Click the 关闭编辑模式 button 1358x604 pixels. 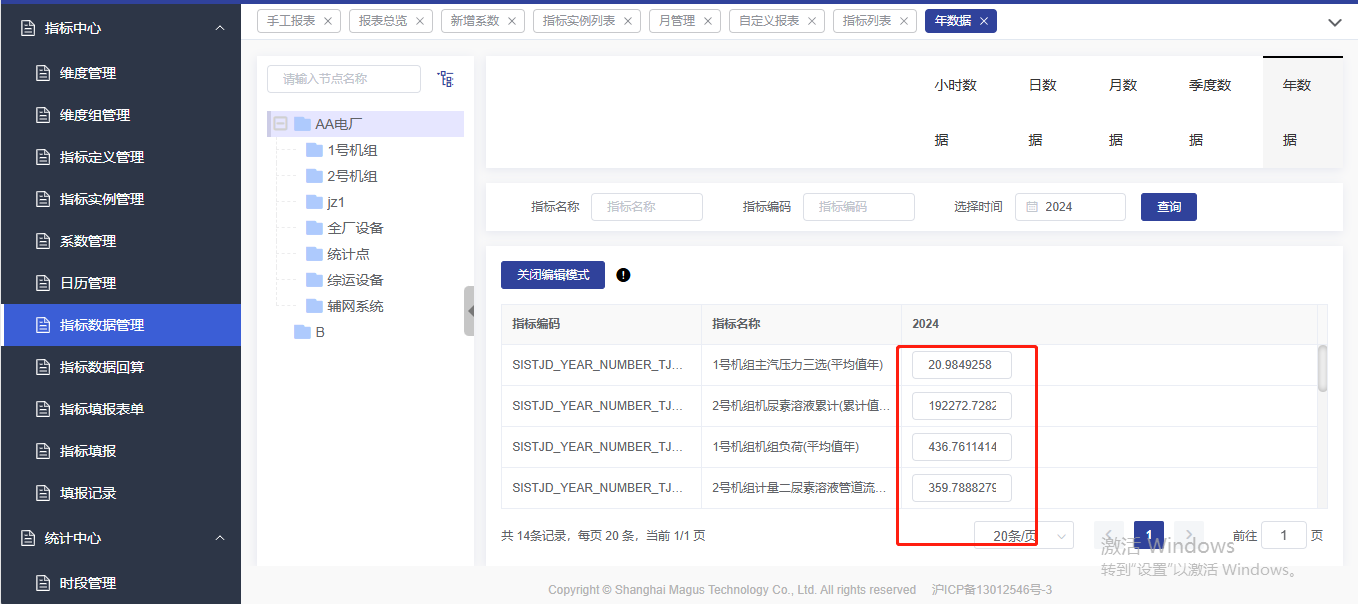(552, 275)
